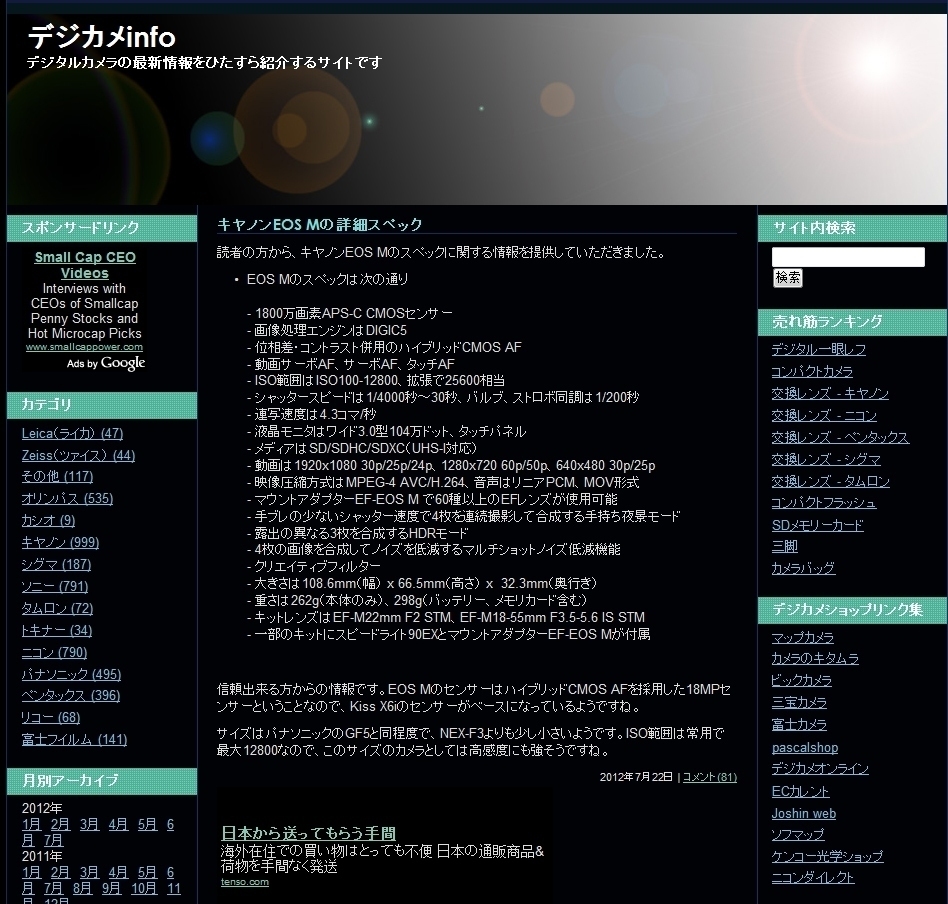Open 2011年 1月 archive
Image resolution: width=948 pixels, height=904 pixels.
click(31, 873)
